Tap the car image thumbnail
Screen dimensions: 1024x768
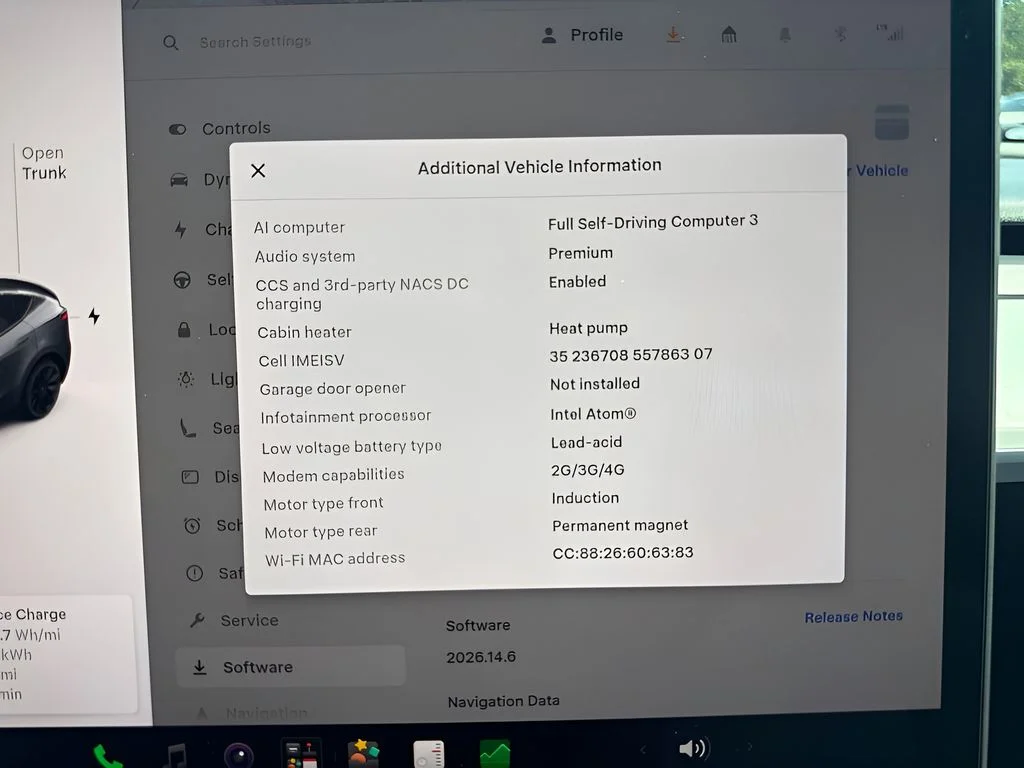(x=35, y=349)
